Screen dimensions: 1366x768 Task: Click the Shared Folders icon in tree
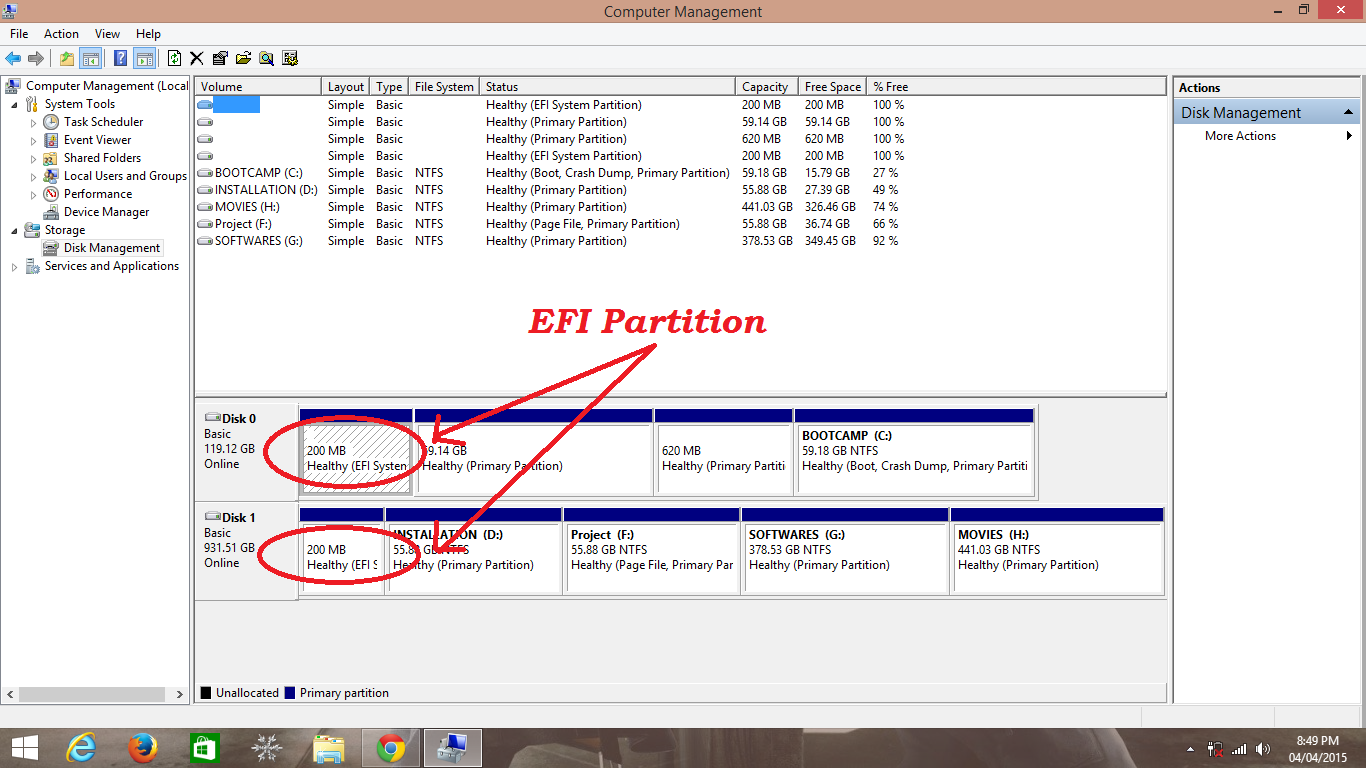click(x=51, y=158)
